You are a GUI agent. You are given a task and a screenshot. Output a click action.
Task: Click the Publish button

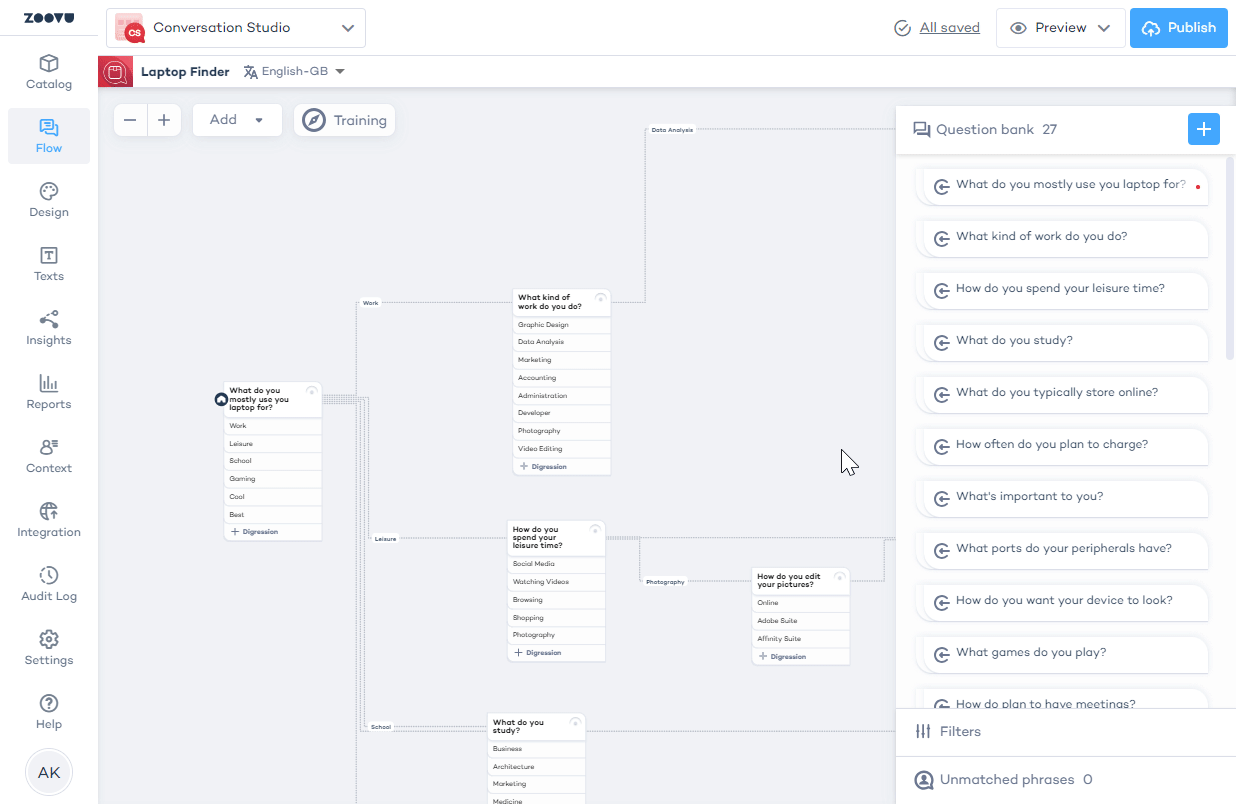pyautogui.click(x=1178, y=28)
